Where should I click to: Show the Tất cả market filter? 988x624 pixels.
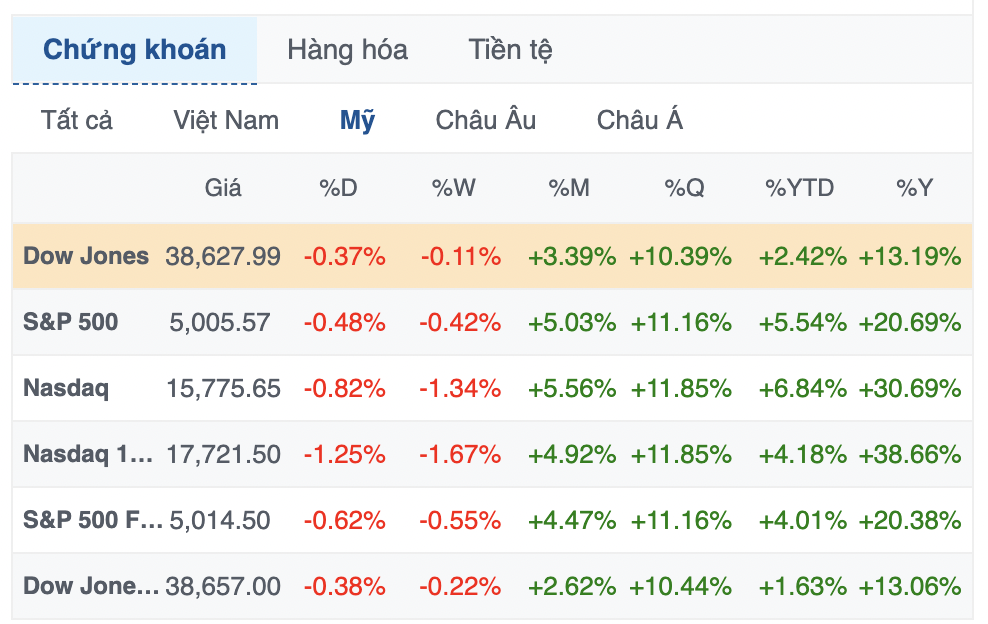click(x=77, y=121)
